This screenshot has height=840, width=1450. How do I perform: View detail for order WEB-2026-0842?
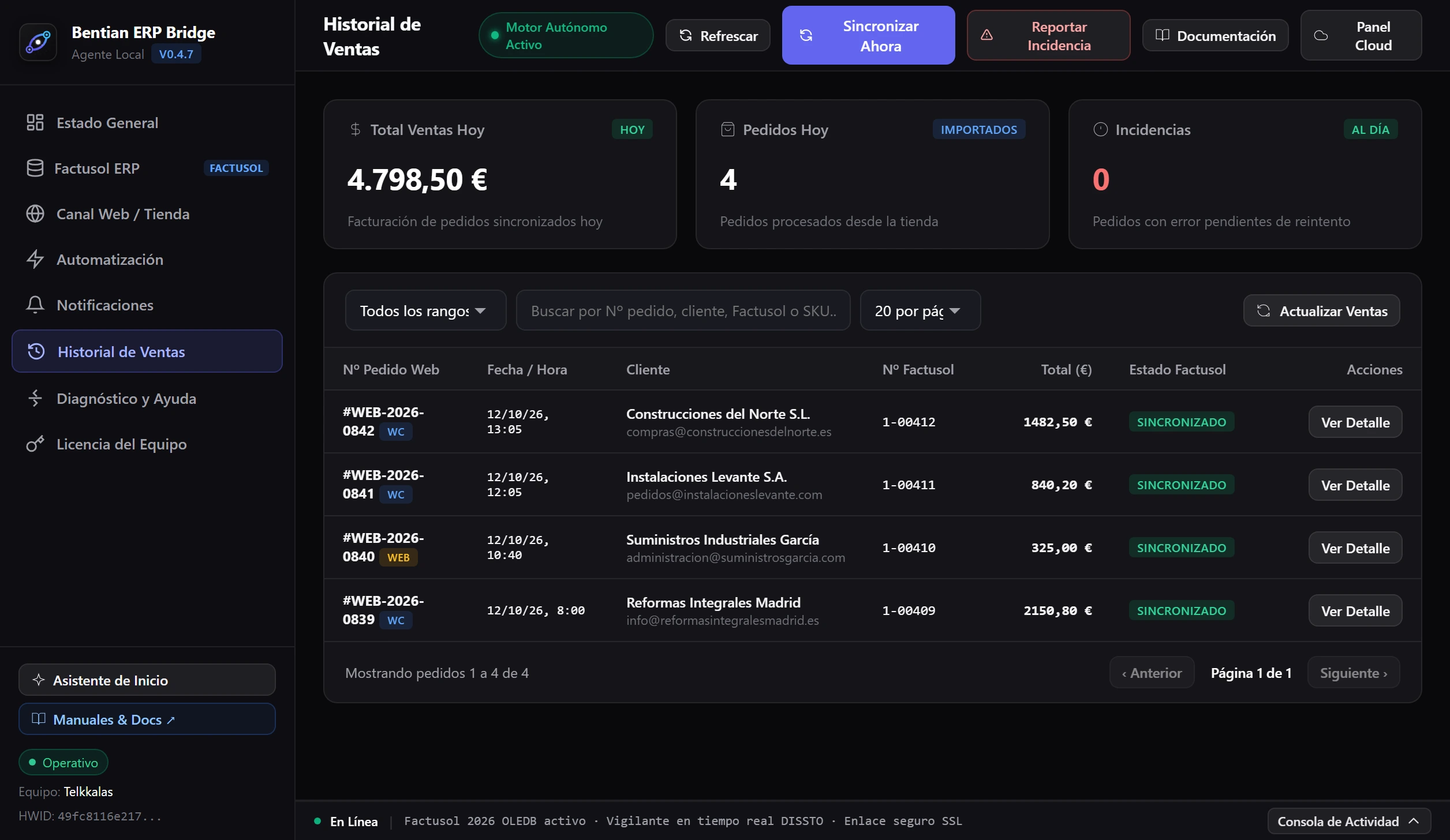[1355, 422]
